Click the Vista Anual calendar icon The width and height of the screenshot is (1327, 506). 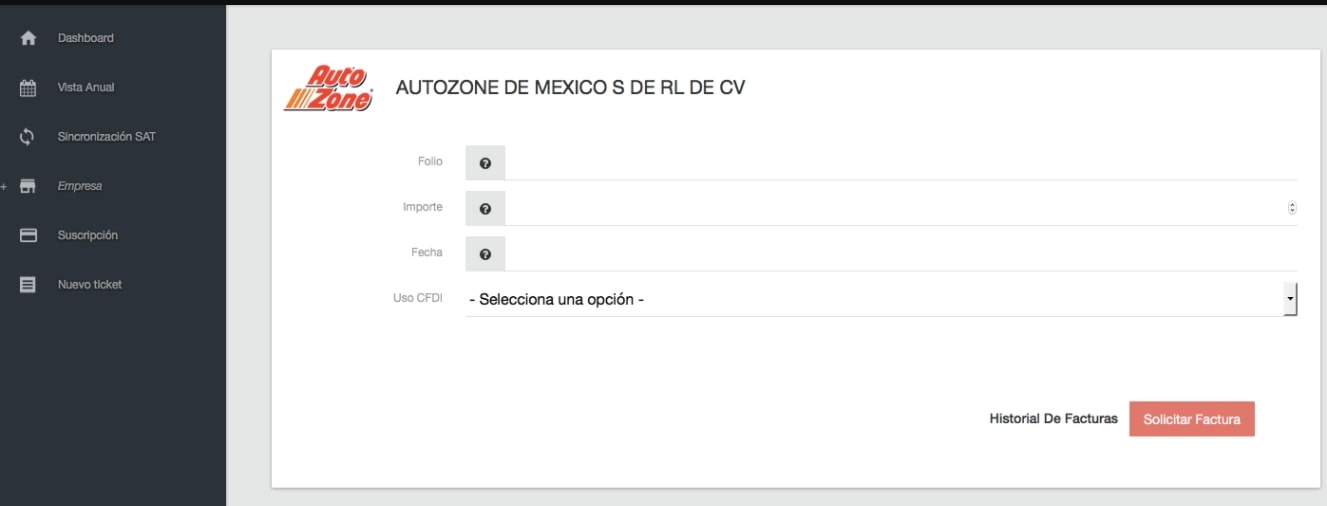pos(28,87)
